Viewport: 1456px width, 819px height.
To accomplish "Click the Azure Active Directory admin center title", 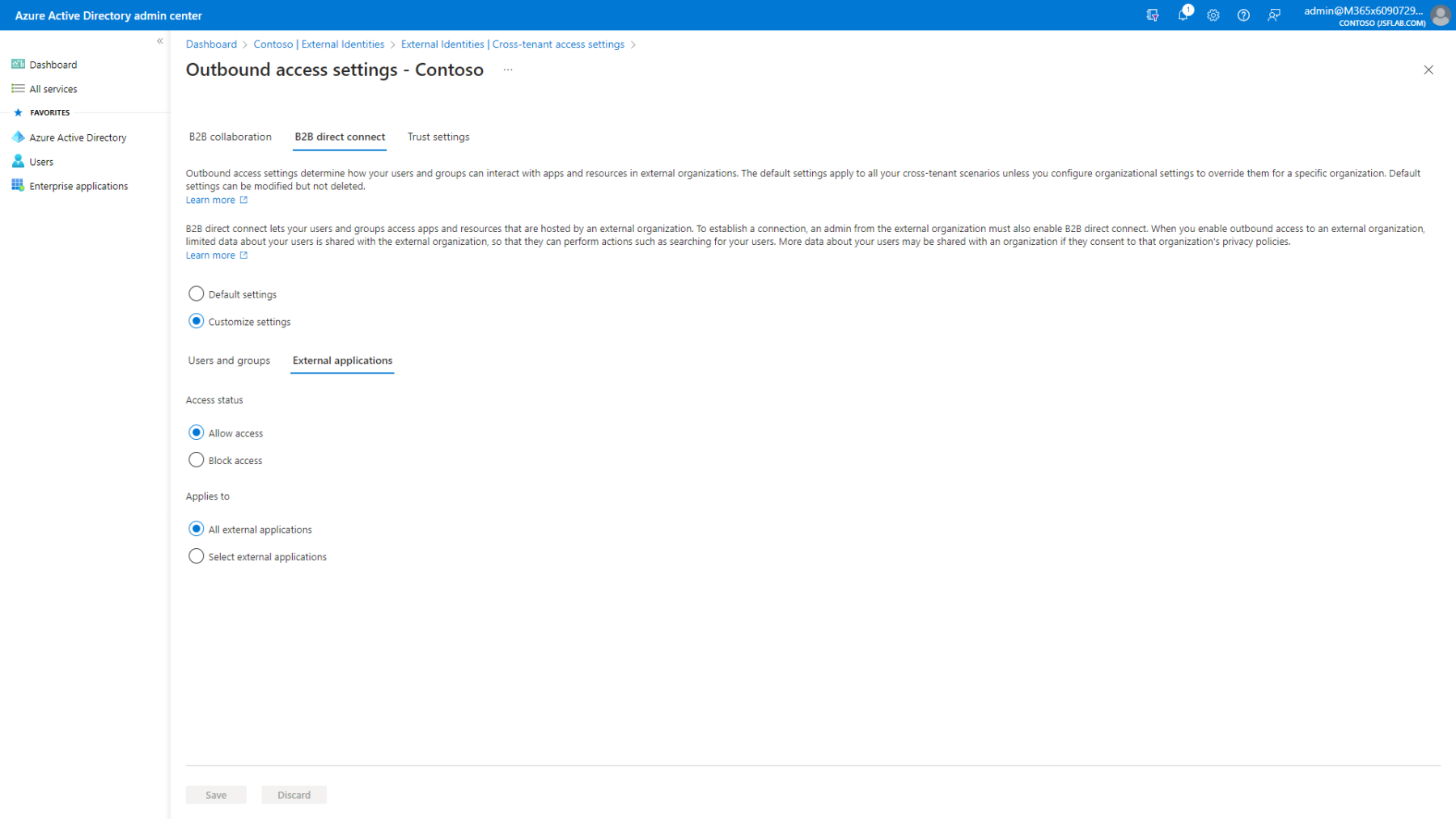I will coord(108,15).
